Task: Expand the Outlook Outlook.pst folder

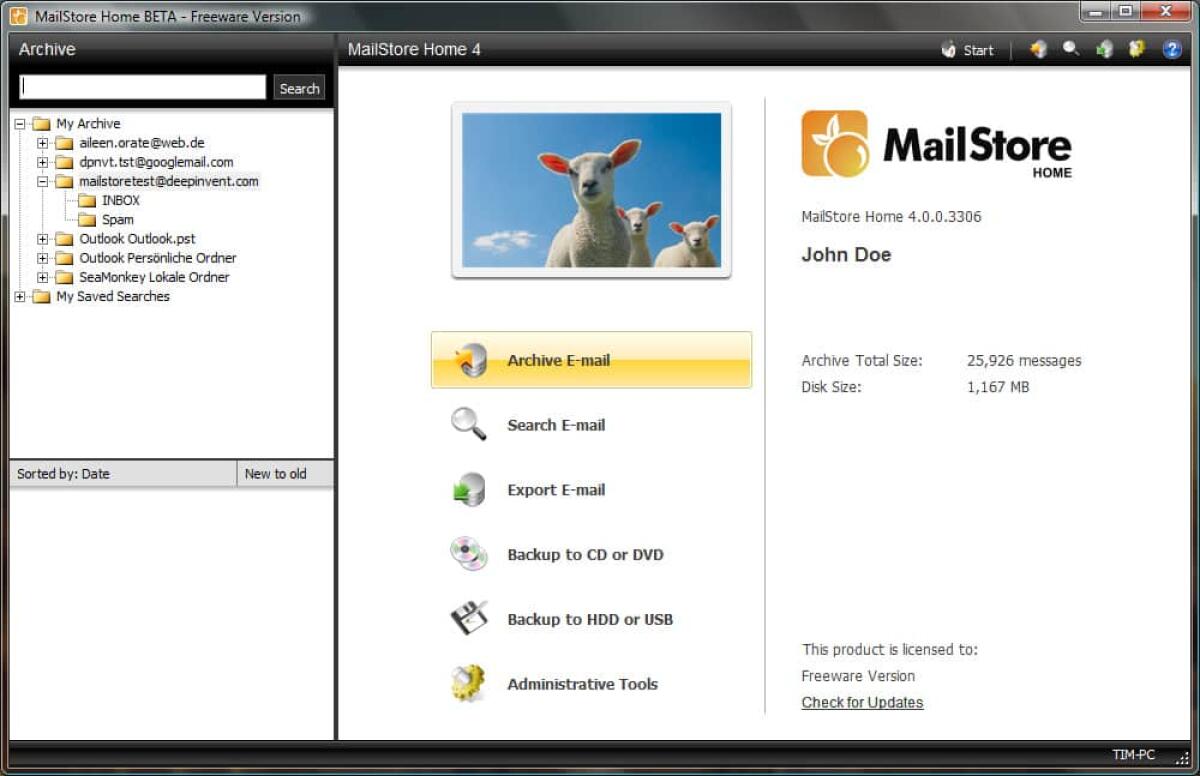Action: [x=41, y=238]
